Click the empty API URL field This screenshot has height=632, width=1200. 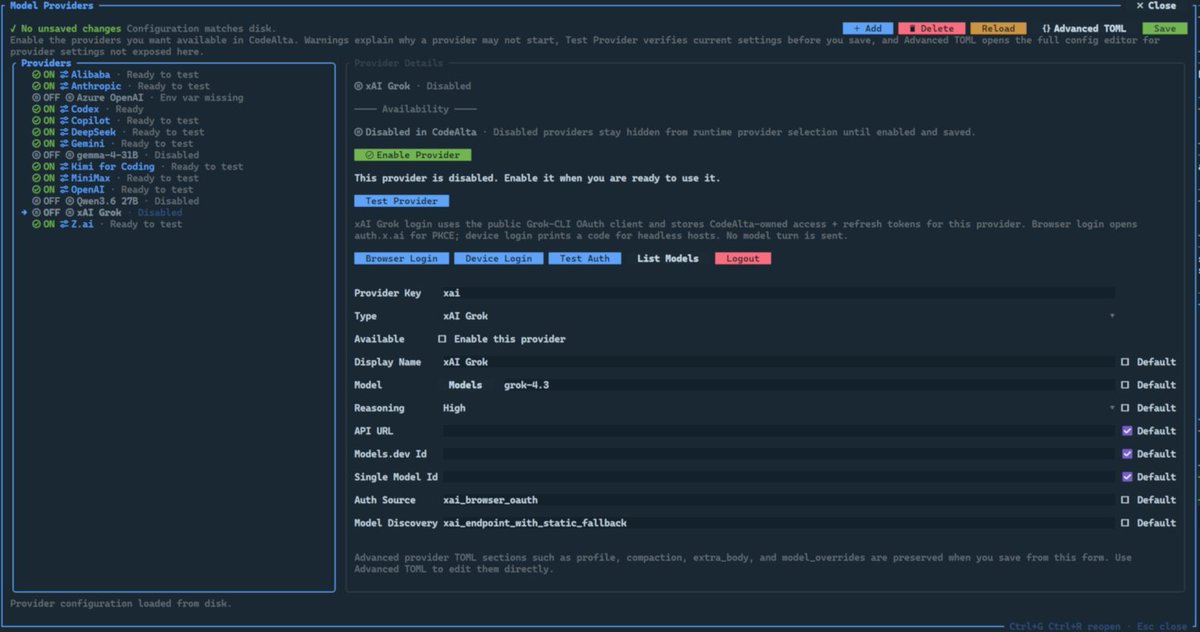[x=779, y=431]
